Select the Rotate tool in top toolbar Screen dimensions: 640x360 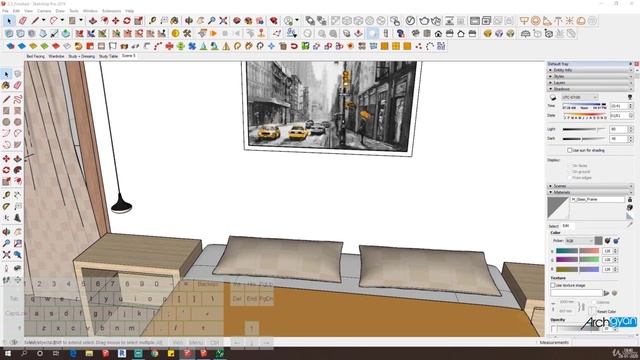pyautogui.click(x=127, y=20)
